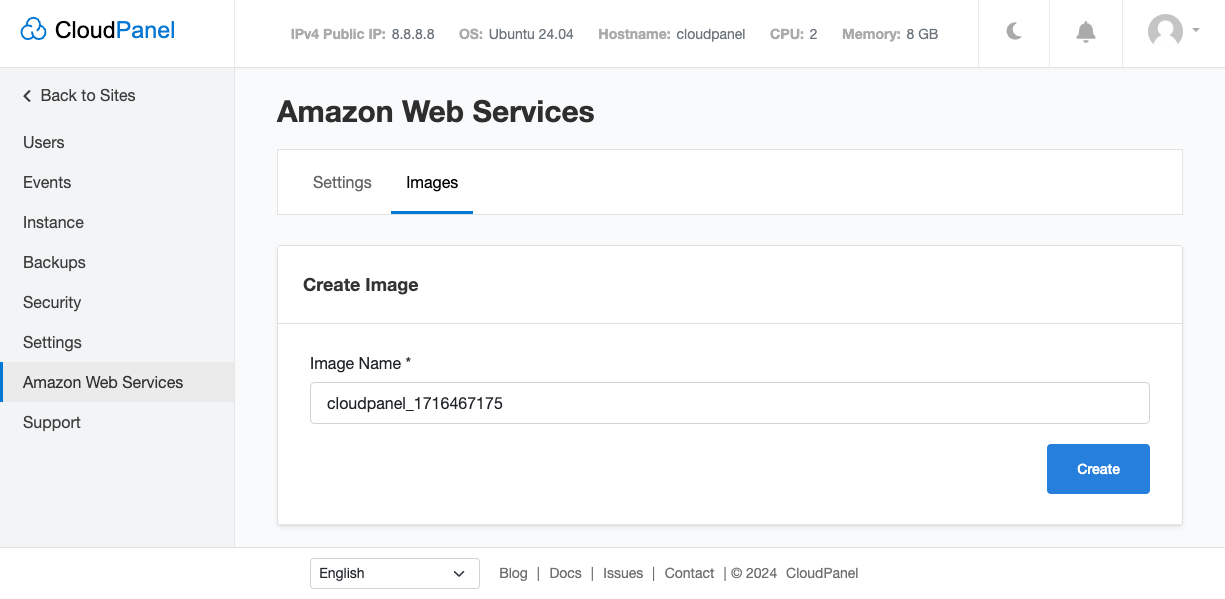The width and height of the screenshot is (1225, 599).
Task: Click the CloudPanel cloud logo
Action: click(x=34, y=31)
